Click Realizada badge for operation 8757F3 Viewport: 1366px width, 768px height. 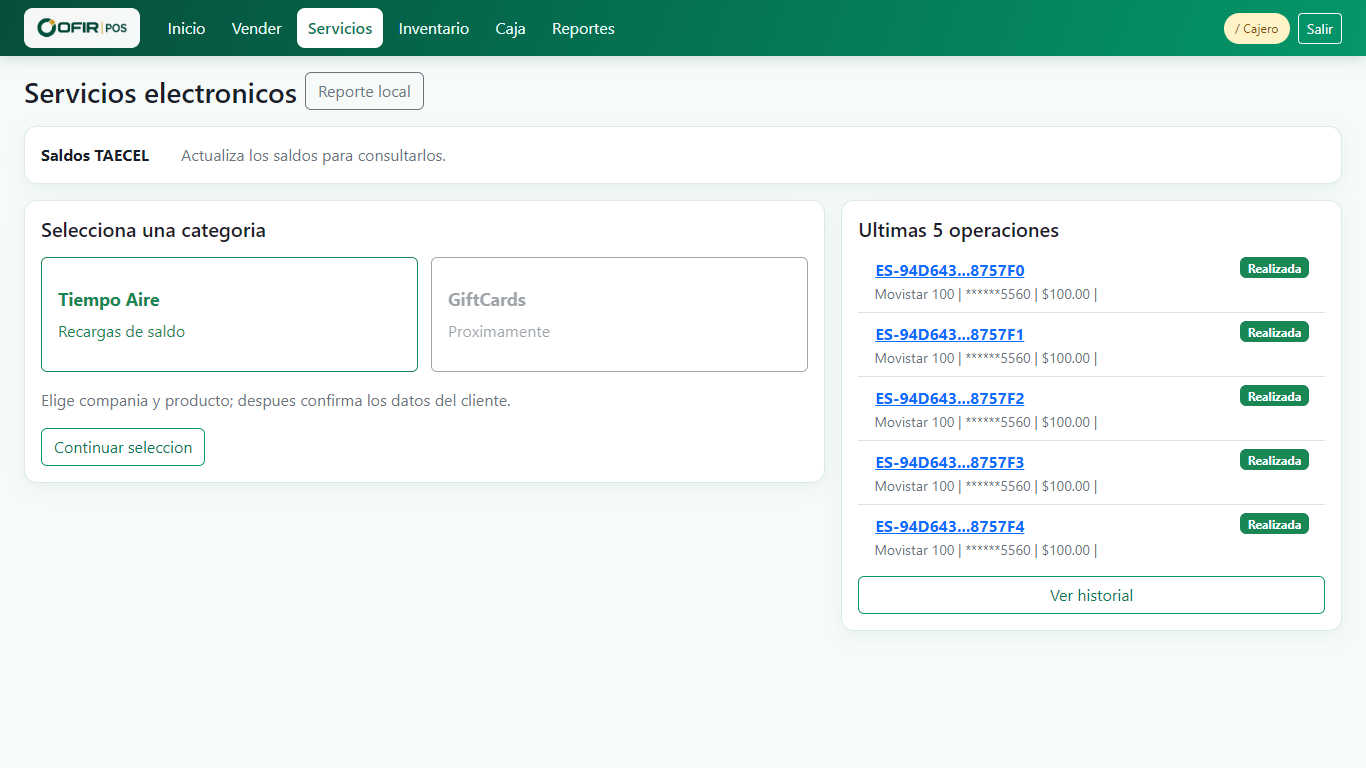pyautogui.click(x=1274, y=460)
